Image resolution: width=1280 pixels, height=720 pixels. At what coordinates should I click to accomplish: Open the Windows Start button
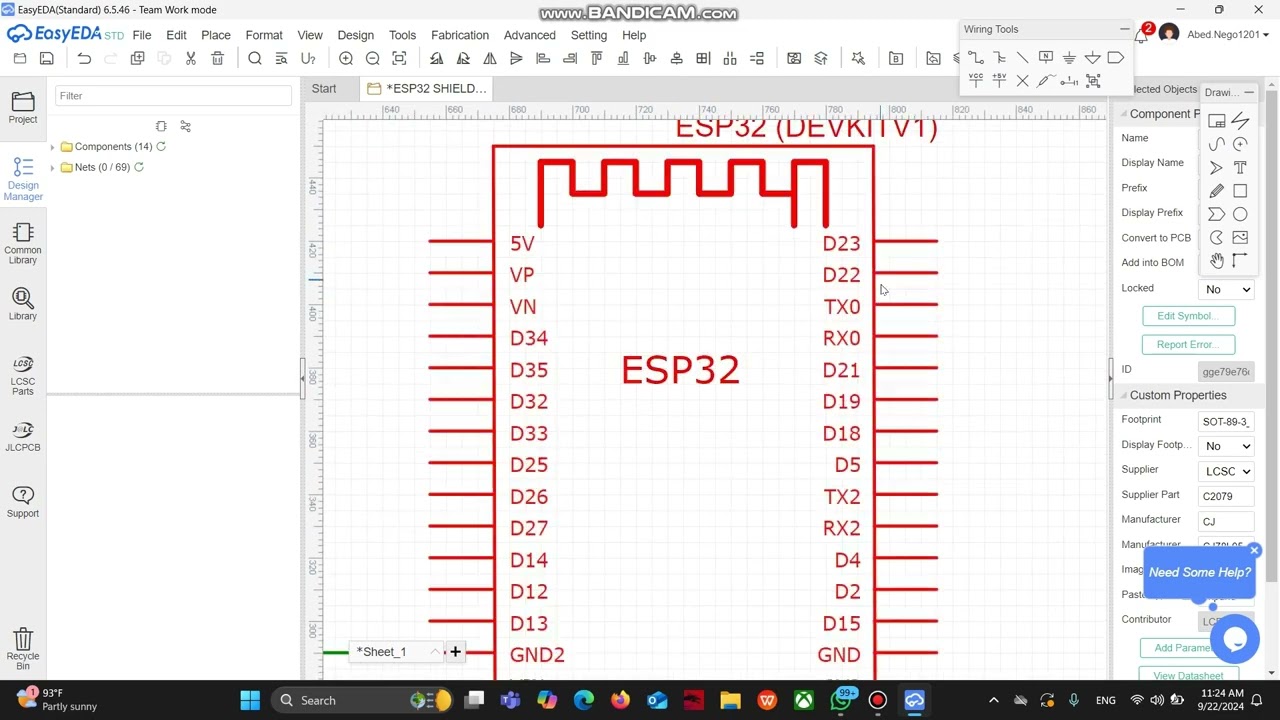[x=250, y=700]
